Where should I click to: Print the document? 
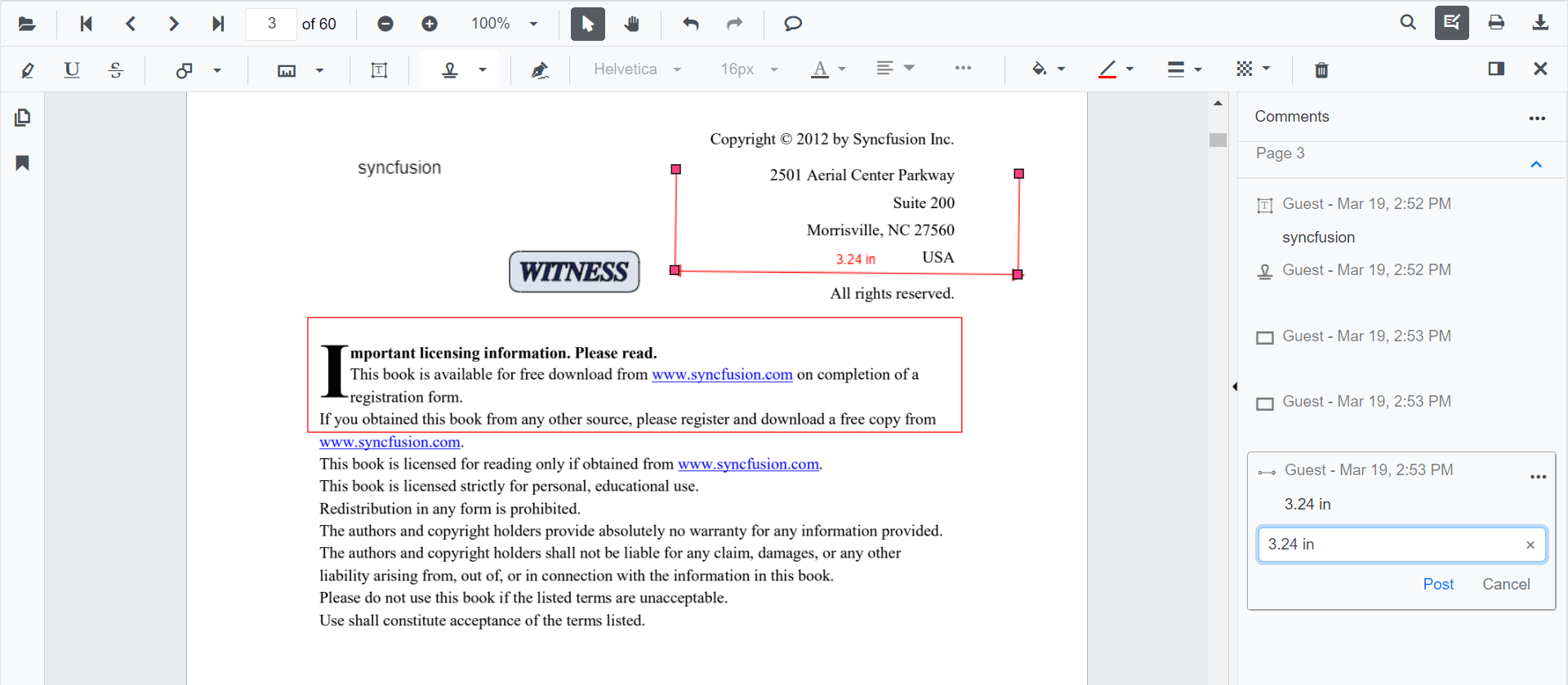[1496, 23]
